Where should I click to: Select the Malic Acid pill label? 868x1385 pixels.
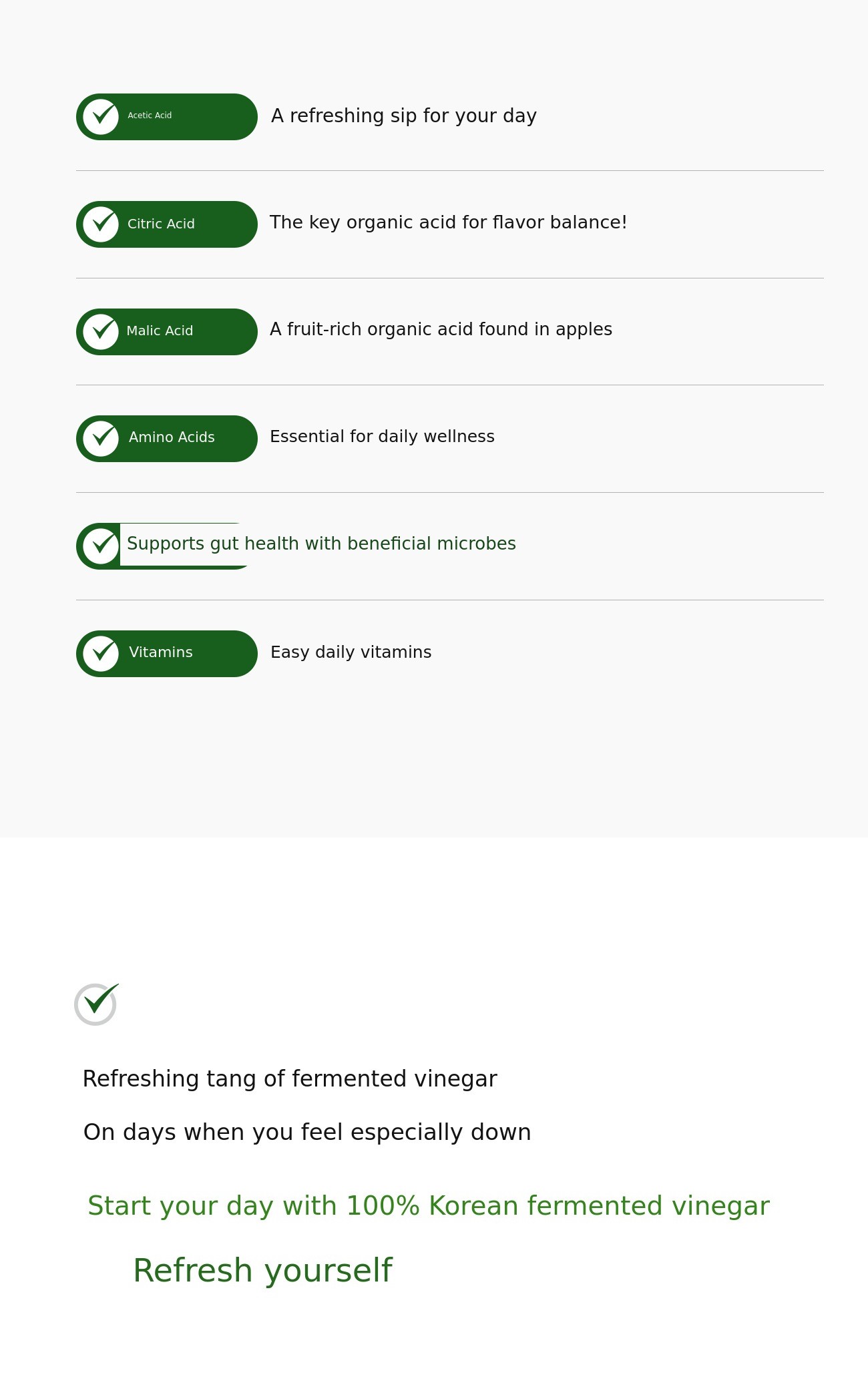(160, 331)
